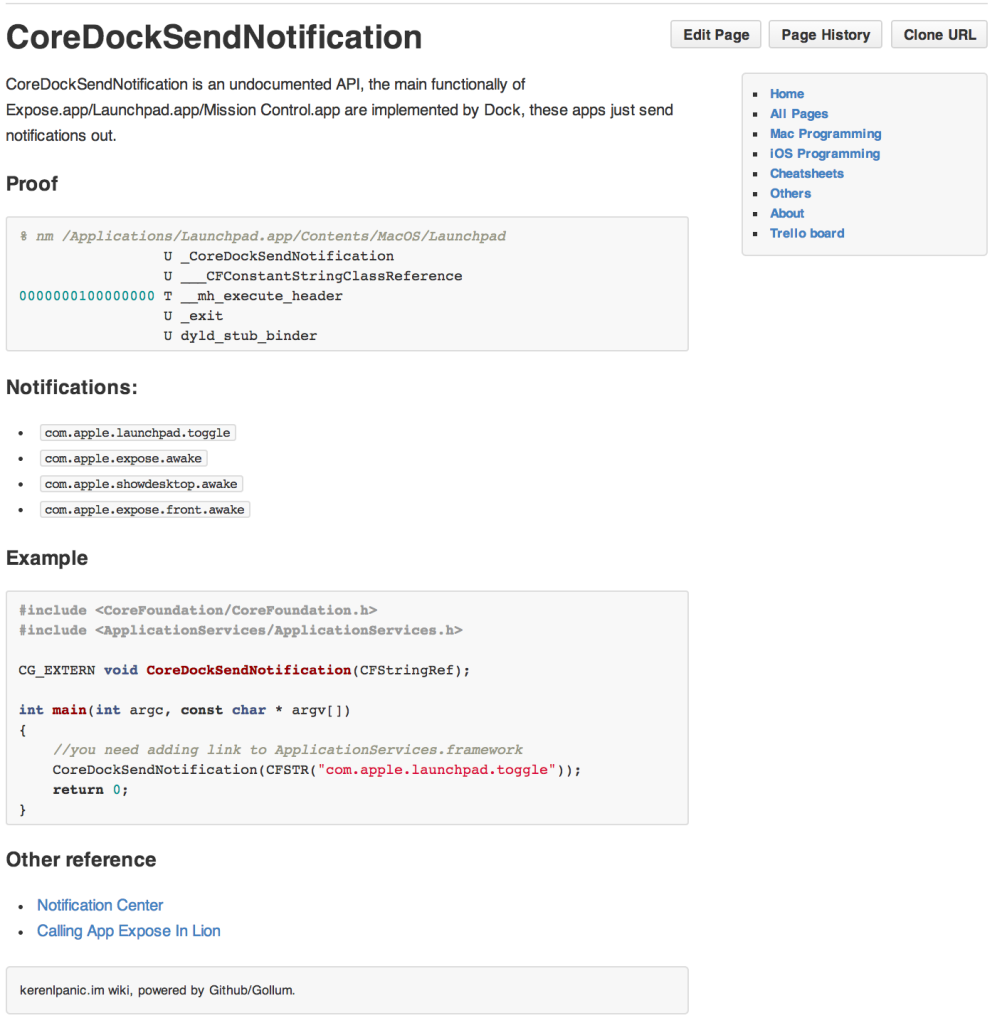Viewport: 1002px width, 1023px height.
Task: Click the Other reference heading
Action: [x=81, y=860]
